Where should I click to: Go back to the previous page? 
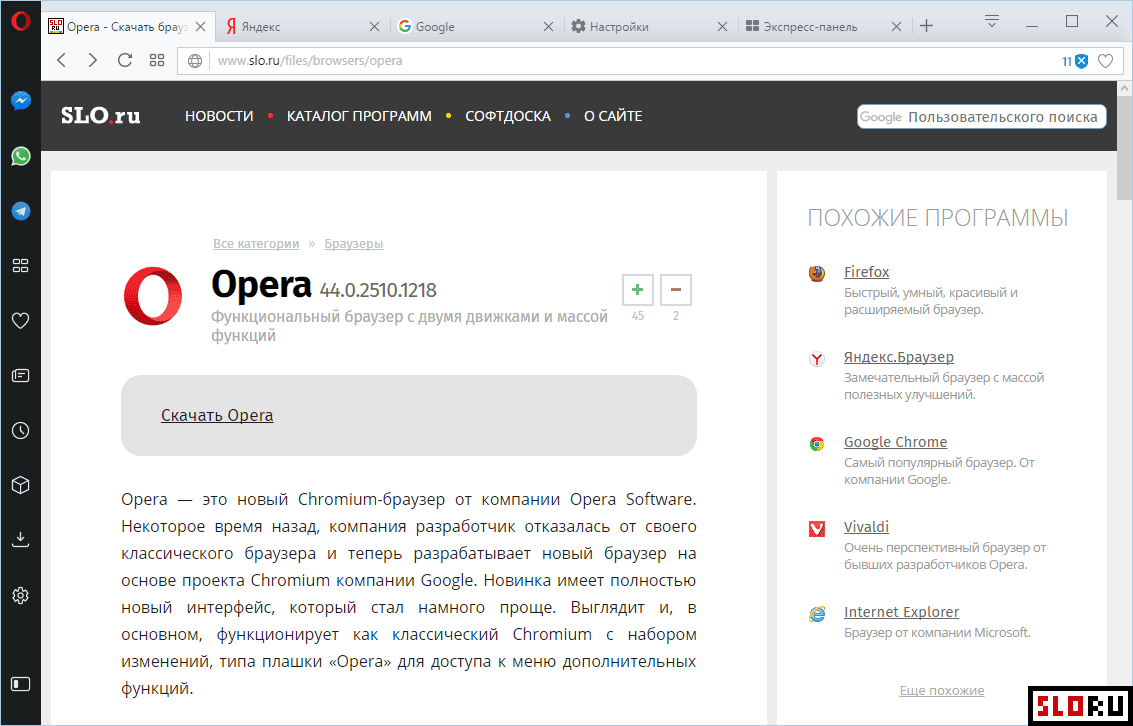tap(61, 61)
